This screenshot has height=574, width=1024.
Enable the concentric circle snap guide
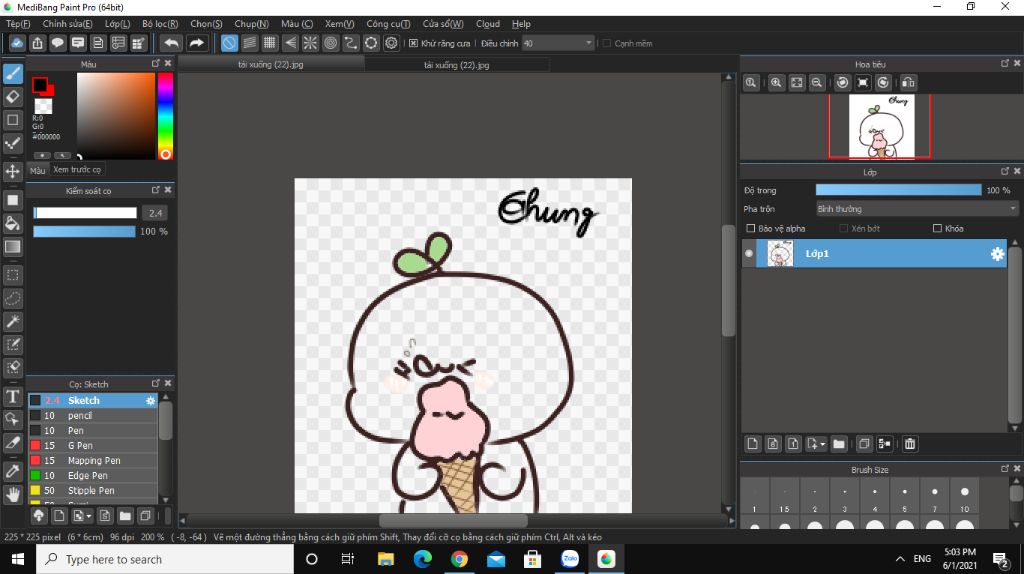[330, 43]
